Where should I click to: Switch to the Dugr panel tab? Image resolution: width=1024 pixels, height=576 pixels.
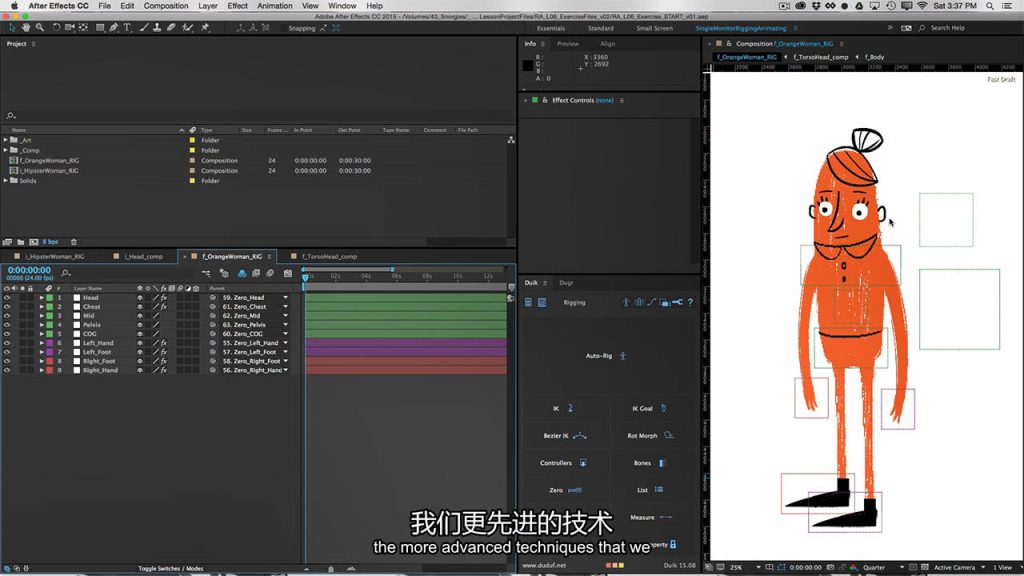(566, 283)
